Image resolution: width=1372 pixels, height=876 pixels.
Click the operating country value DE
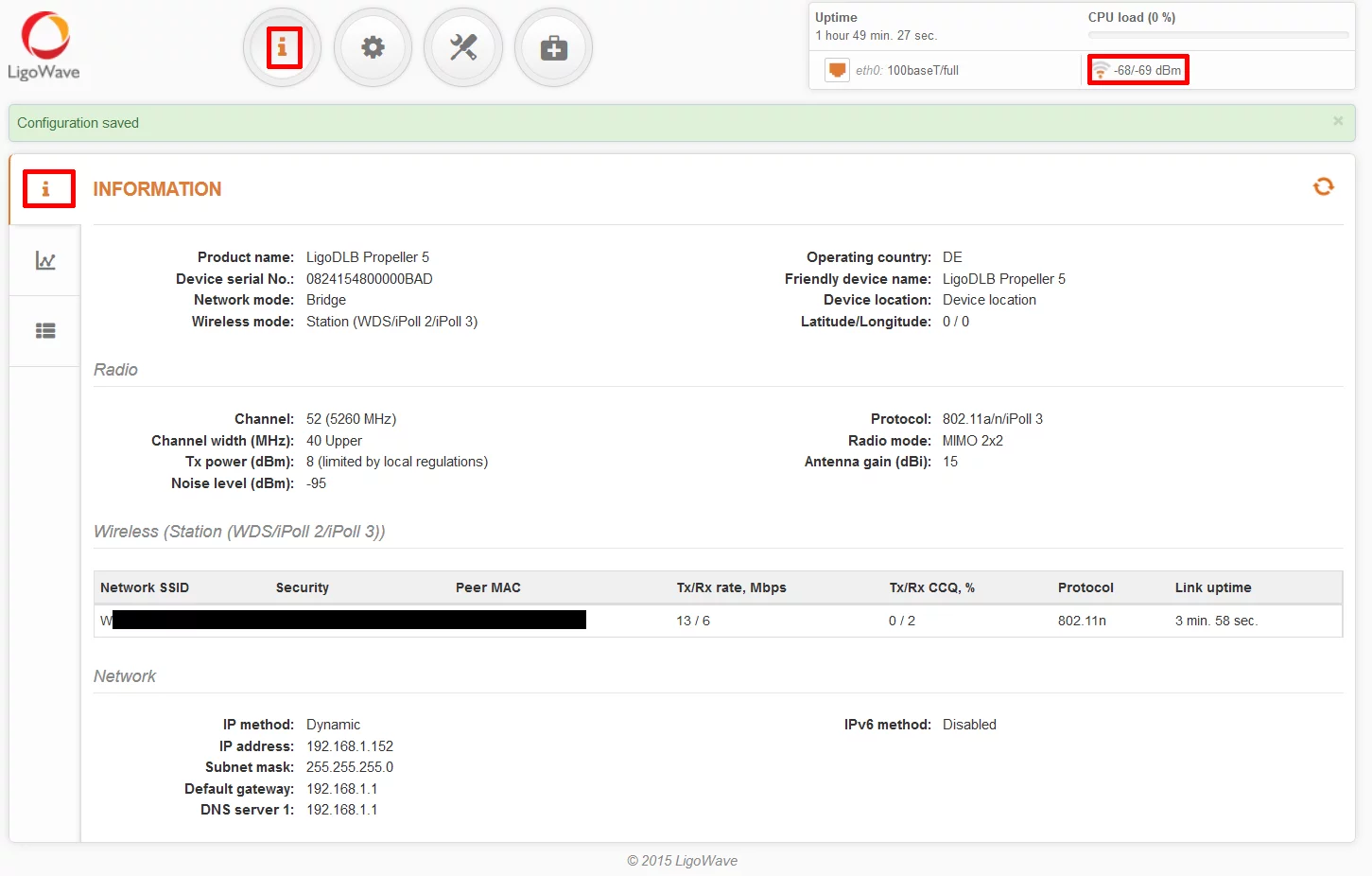(x=952, y=257)
